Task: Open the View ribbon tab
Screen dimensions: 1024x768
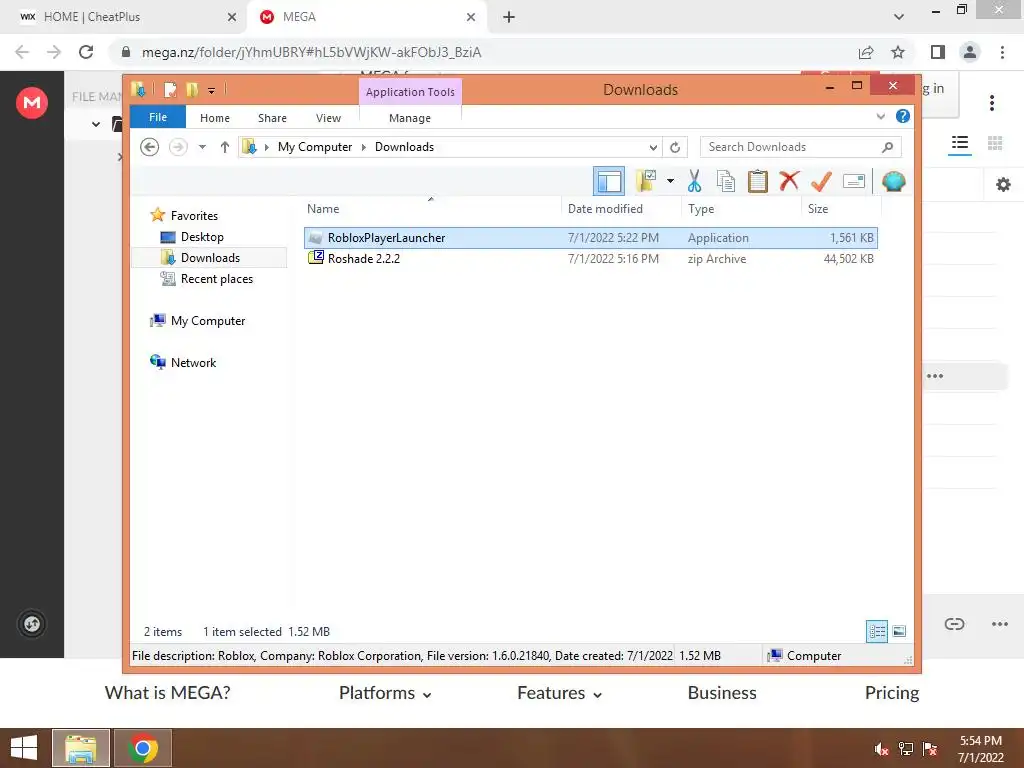Action: point(328,118)
